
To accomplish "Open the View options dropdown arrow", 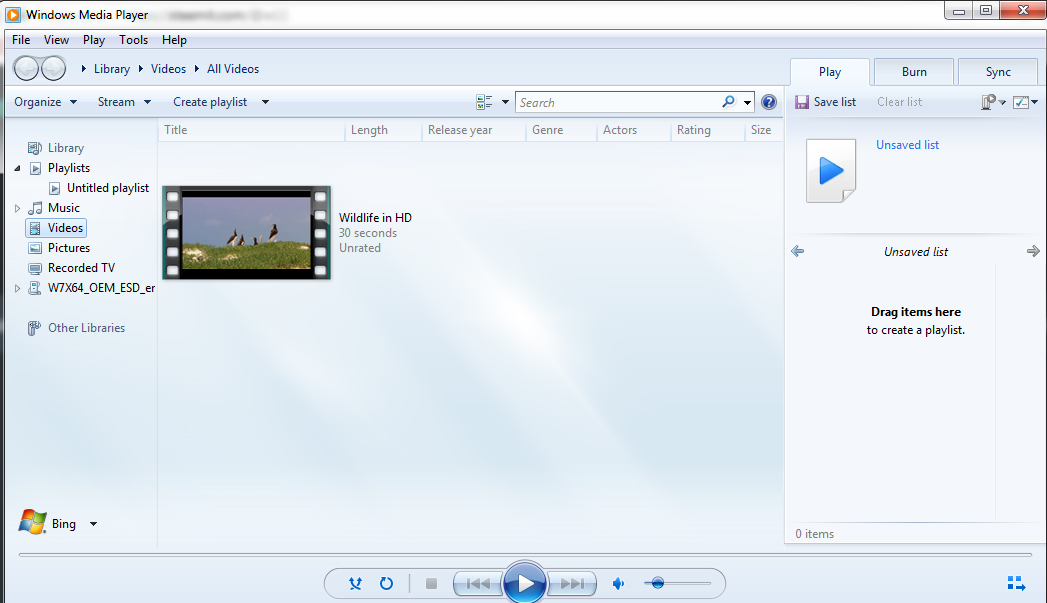I will (505, 102).
